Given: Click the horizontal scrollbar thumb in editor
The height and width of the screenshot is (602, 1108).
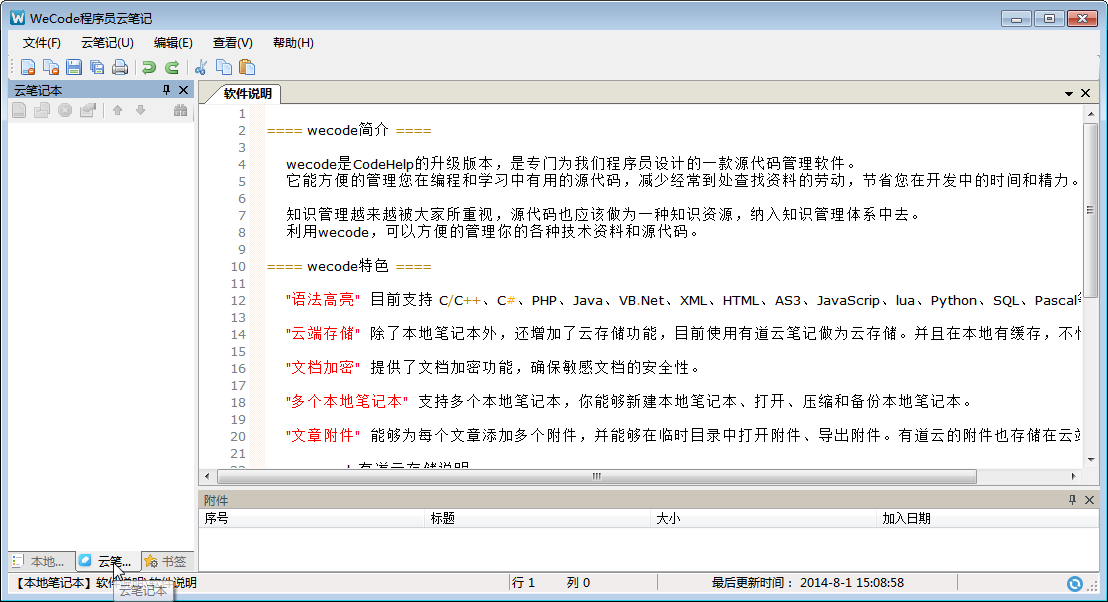Looking at the screenshot, I should click(x=597, y=476).
